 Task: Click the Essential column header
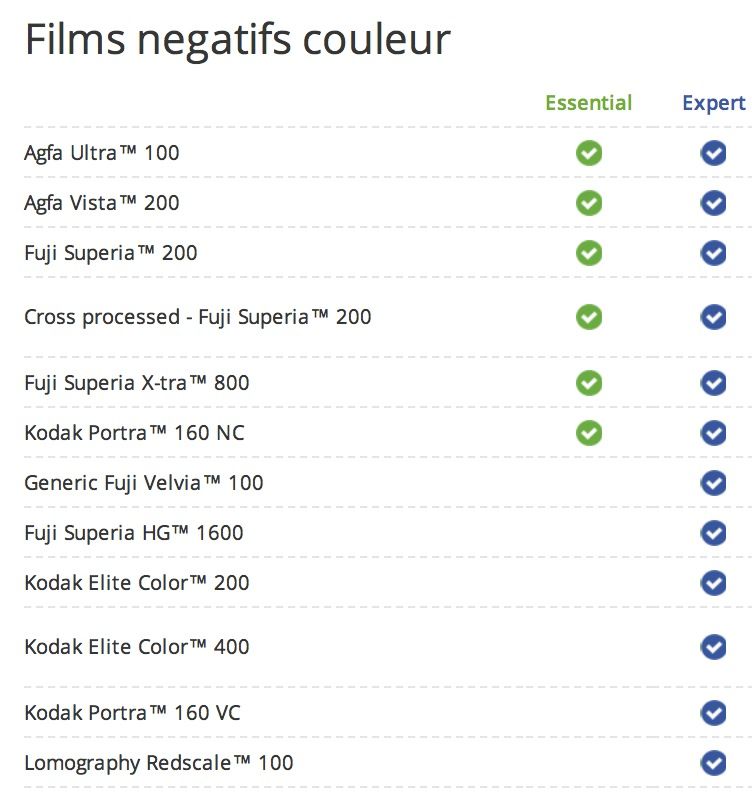coord(588,103)
